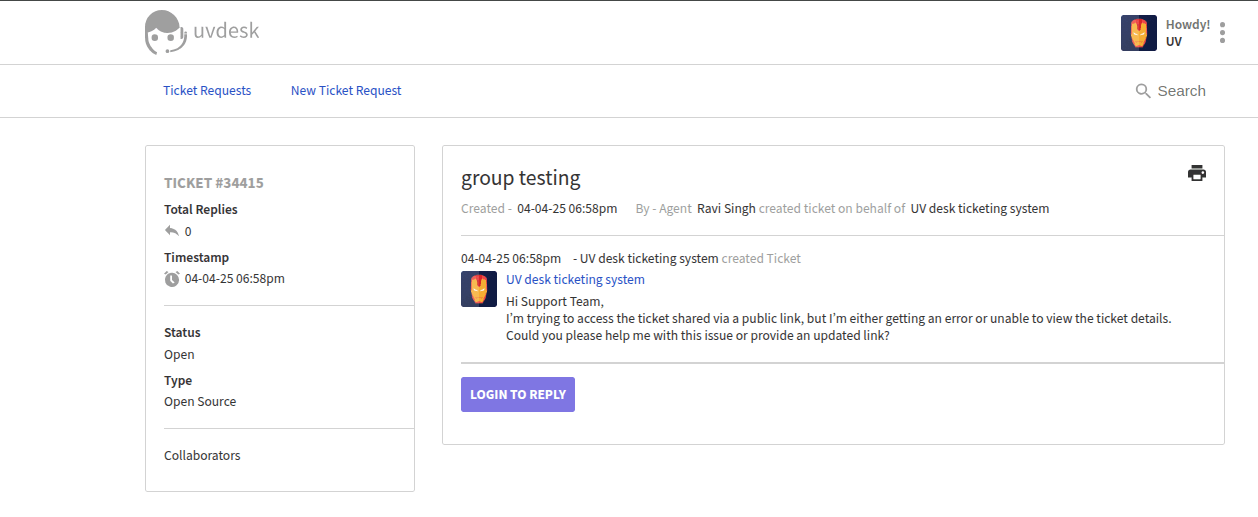Click the LOGIN TO REPLY button

tap(518, 394)
